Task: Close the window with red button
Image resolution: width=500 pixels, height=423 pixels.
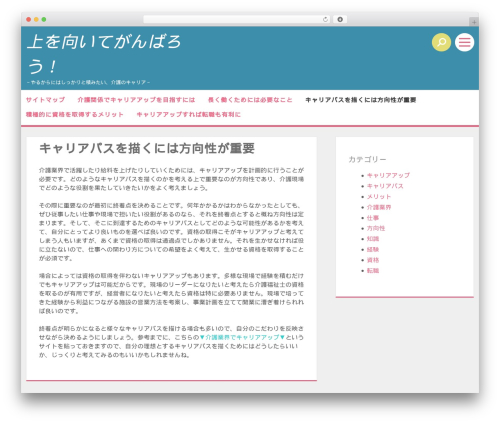Action: click(x=29, y=19)
